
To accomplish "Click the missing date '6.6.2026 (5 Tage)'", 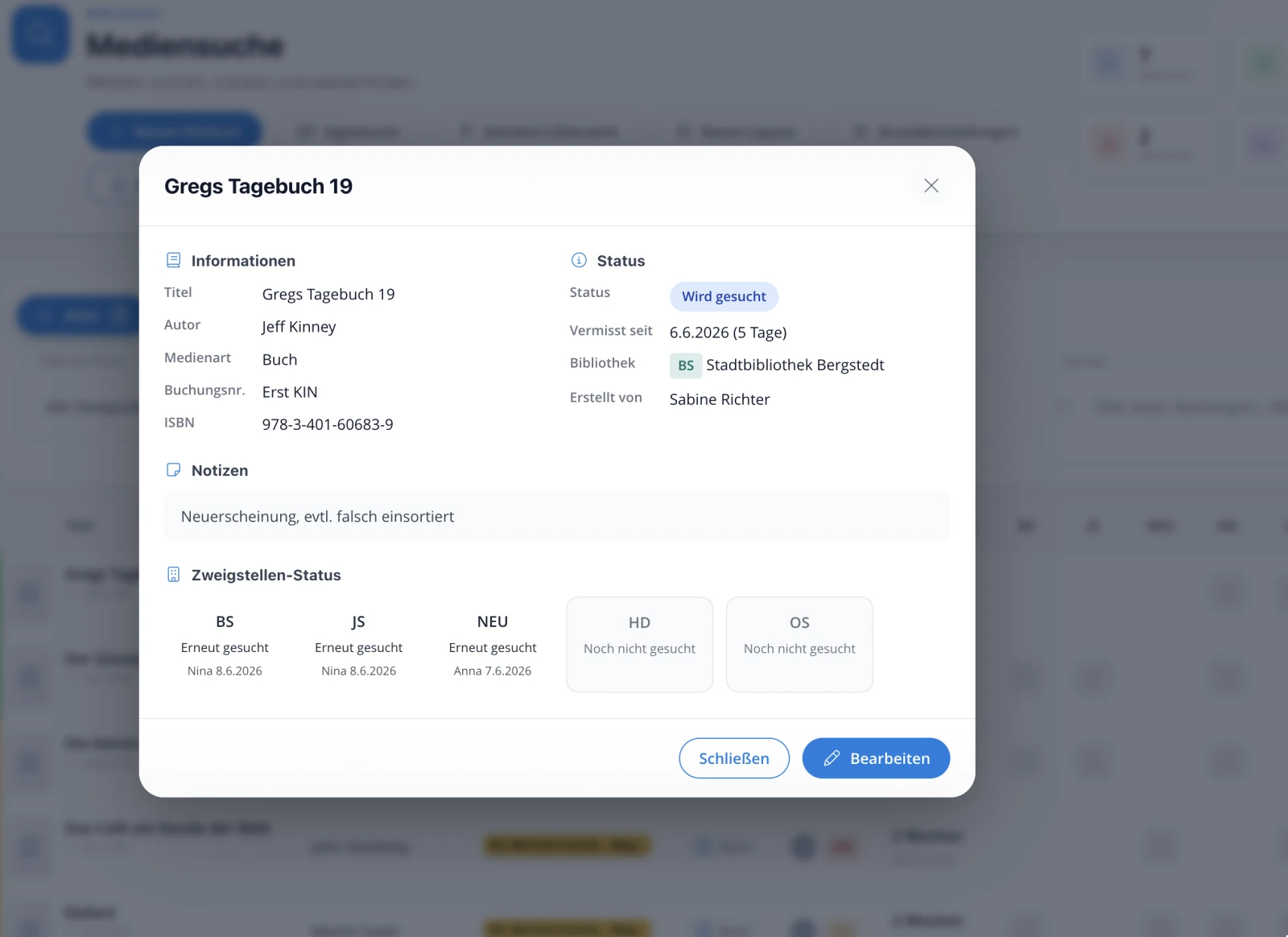I will [729, 332].
